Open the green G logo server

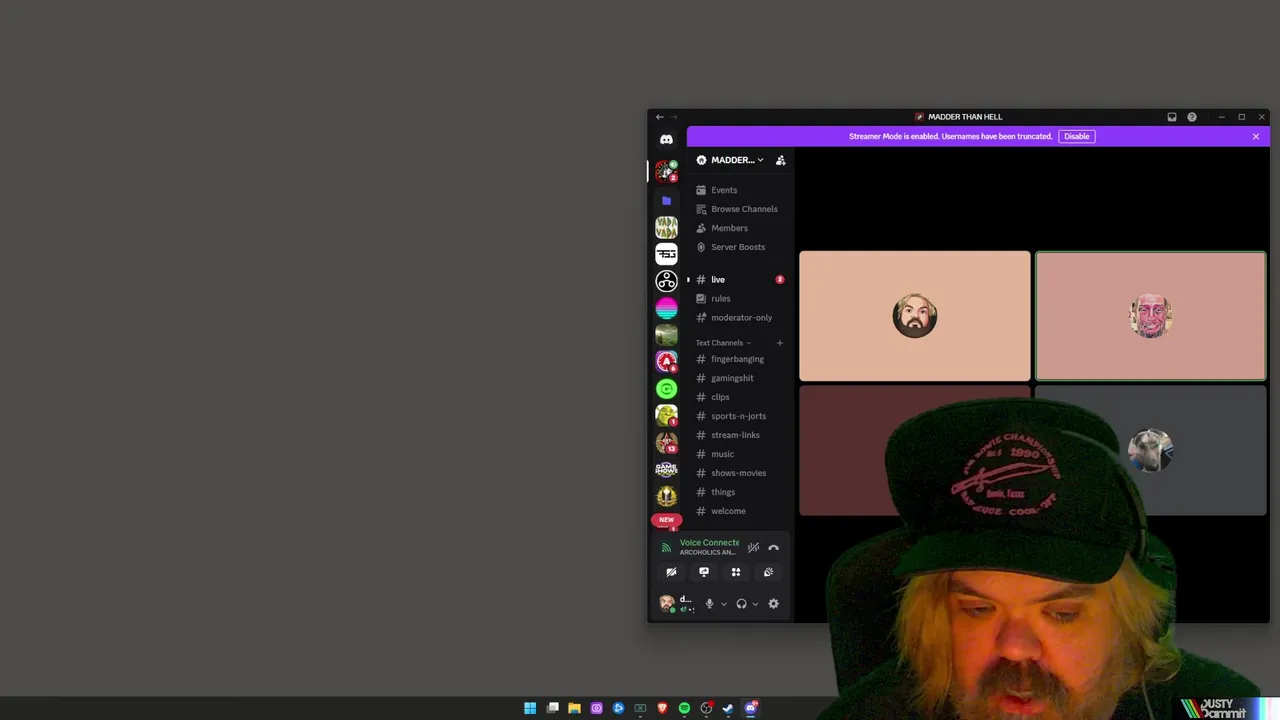click(x=666, y=389)
